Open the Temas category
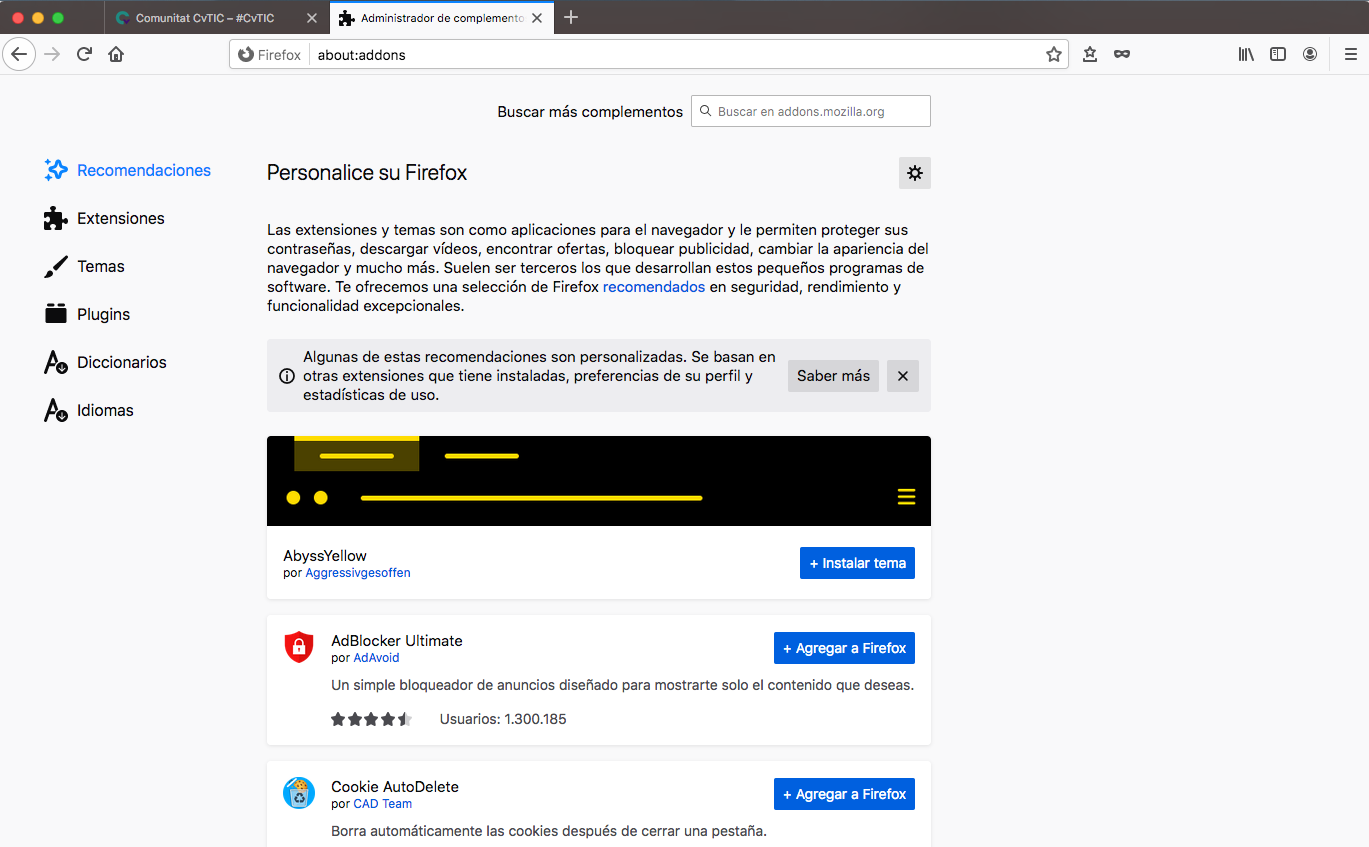1369x847 pixels. [x=85, y=266]
